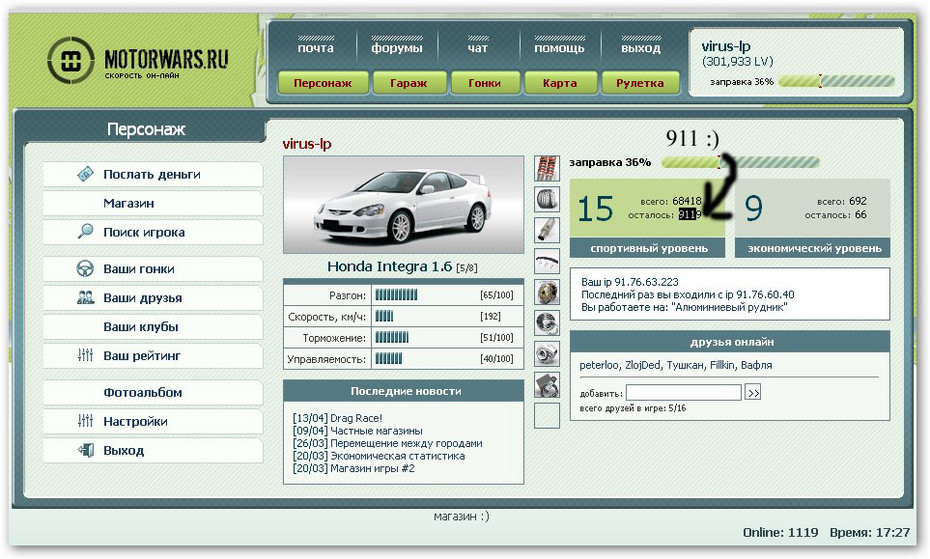Click the Motorwars.ru logo
The width and height of the screenshot is (930, 559).
tap(138, 60)
